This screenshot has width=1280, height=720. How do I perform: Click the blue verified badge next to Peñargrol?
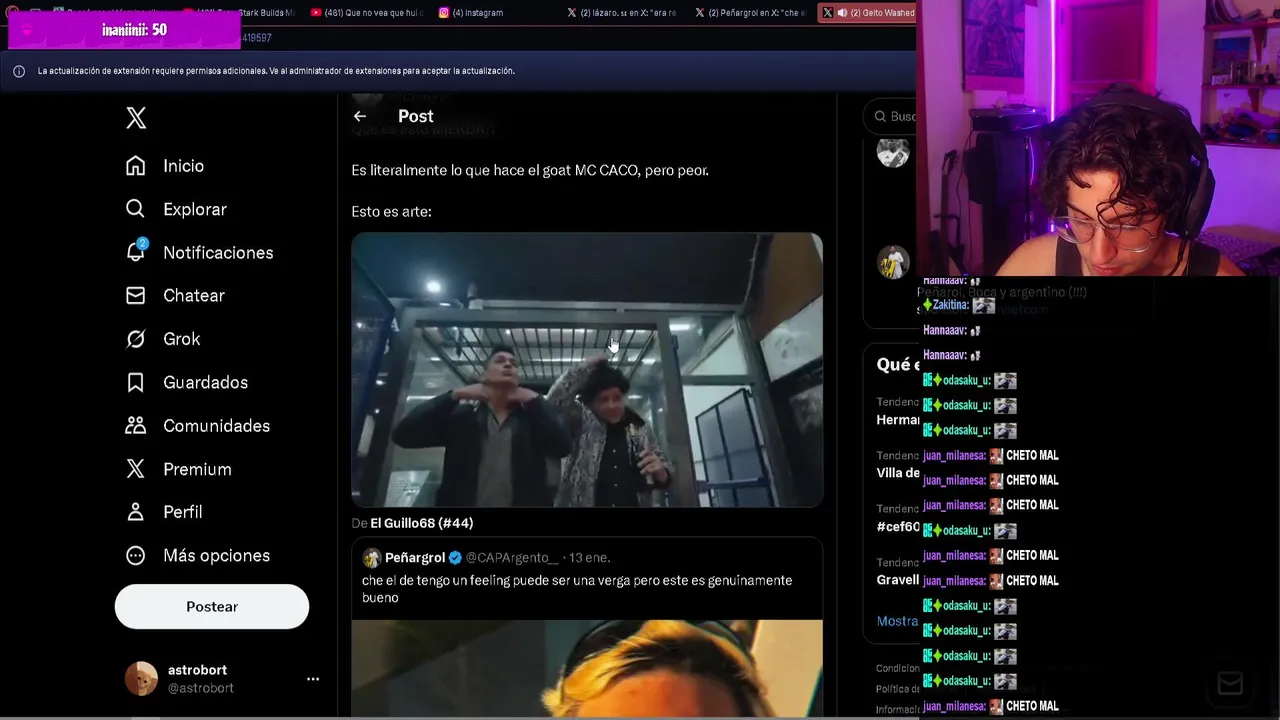coord(455,558)
